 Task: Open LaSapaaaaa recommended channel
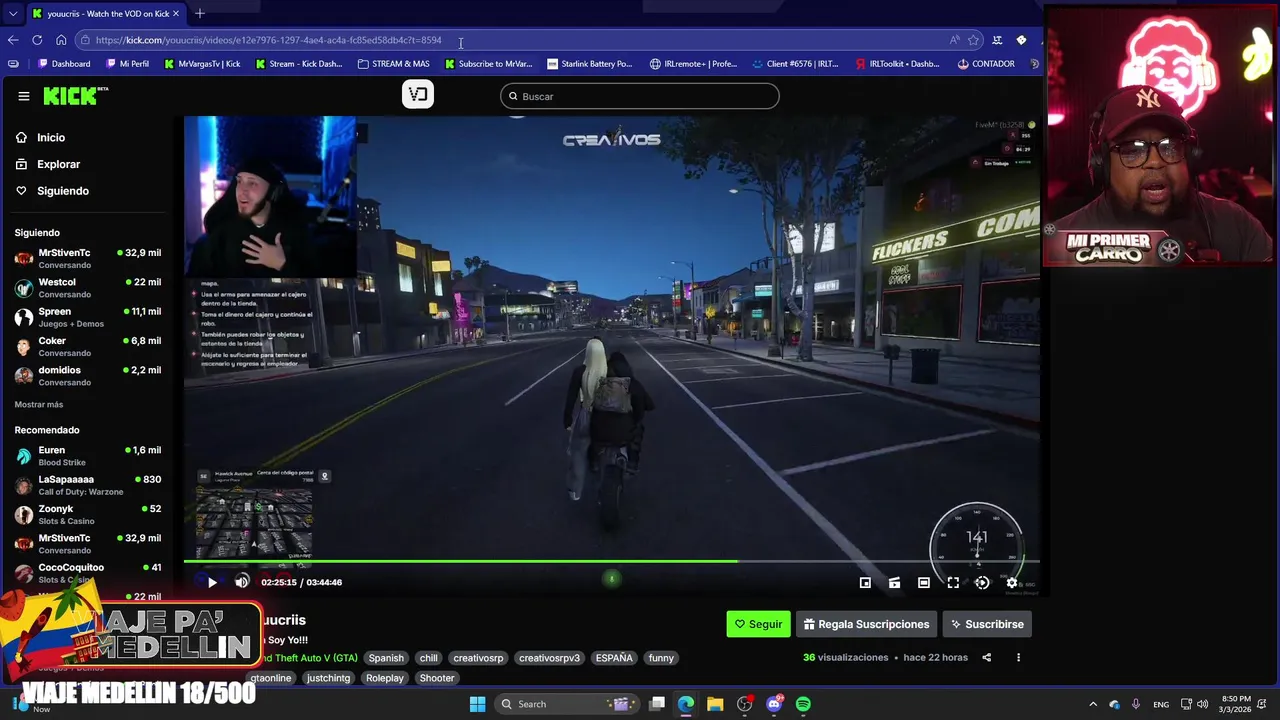click(88, 485)
